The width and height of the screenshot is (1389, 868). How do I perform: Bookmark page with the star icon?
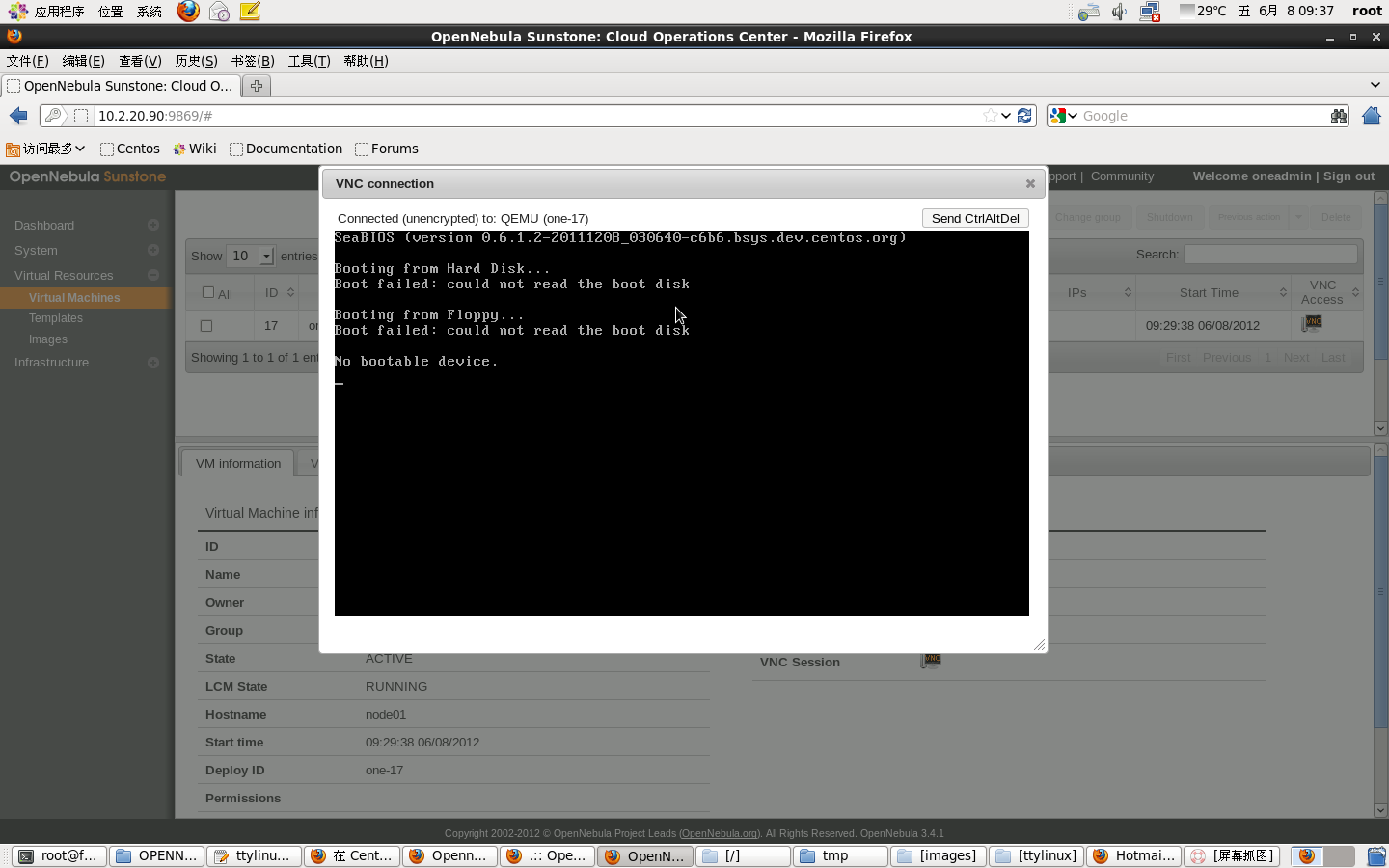[x=991, y=116]
